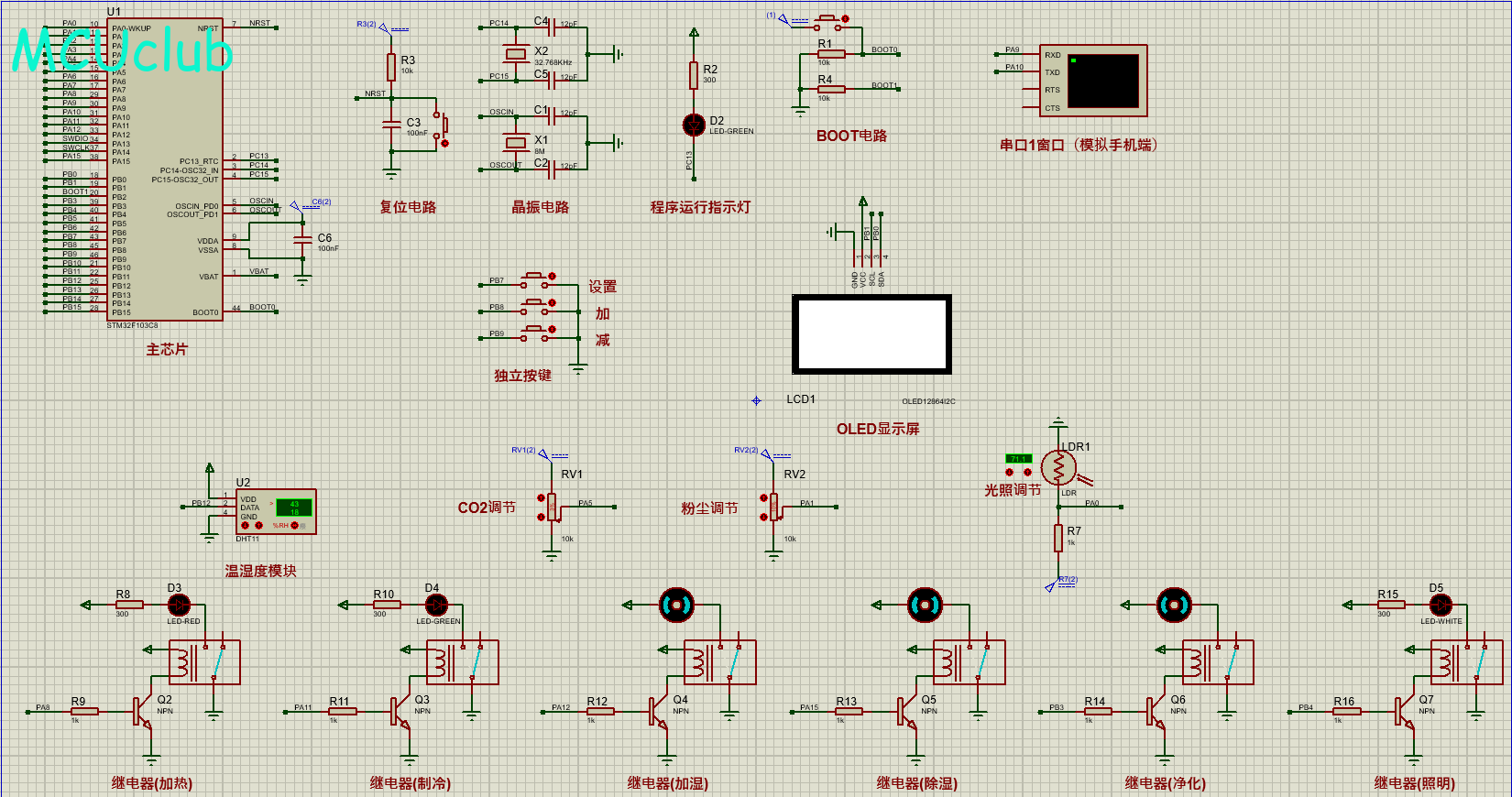Select the 主芯片 label
Screen dimensions: 1512x797
[167, 349]
